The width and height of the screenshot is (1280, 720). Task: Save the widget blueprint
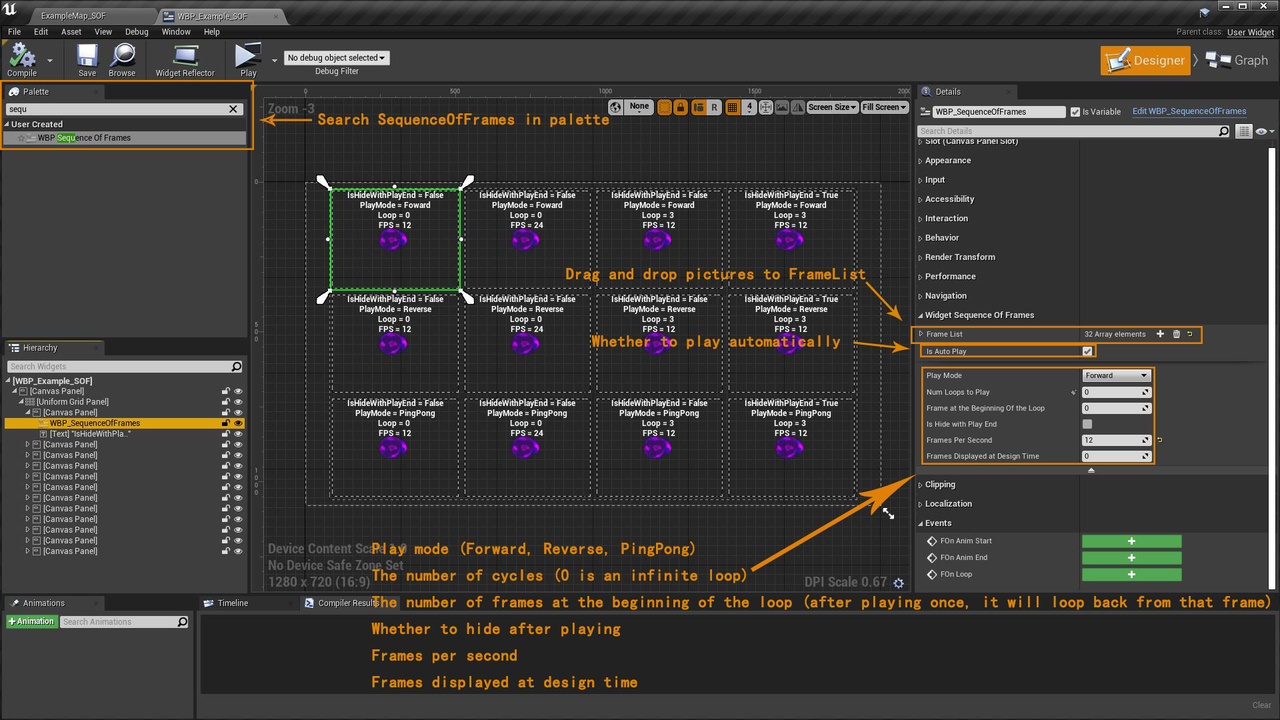(87, 60)
